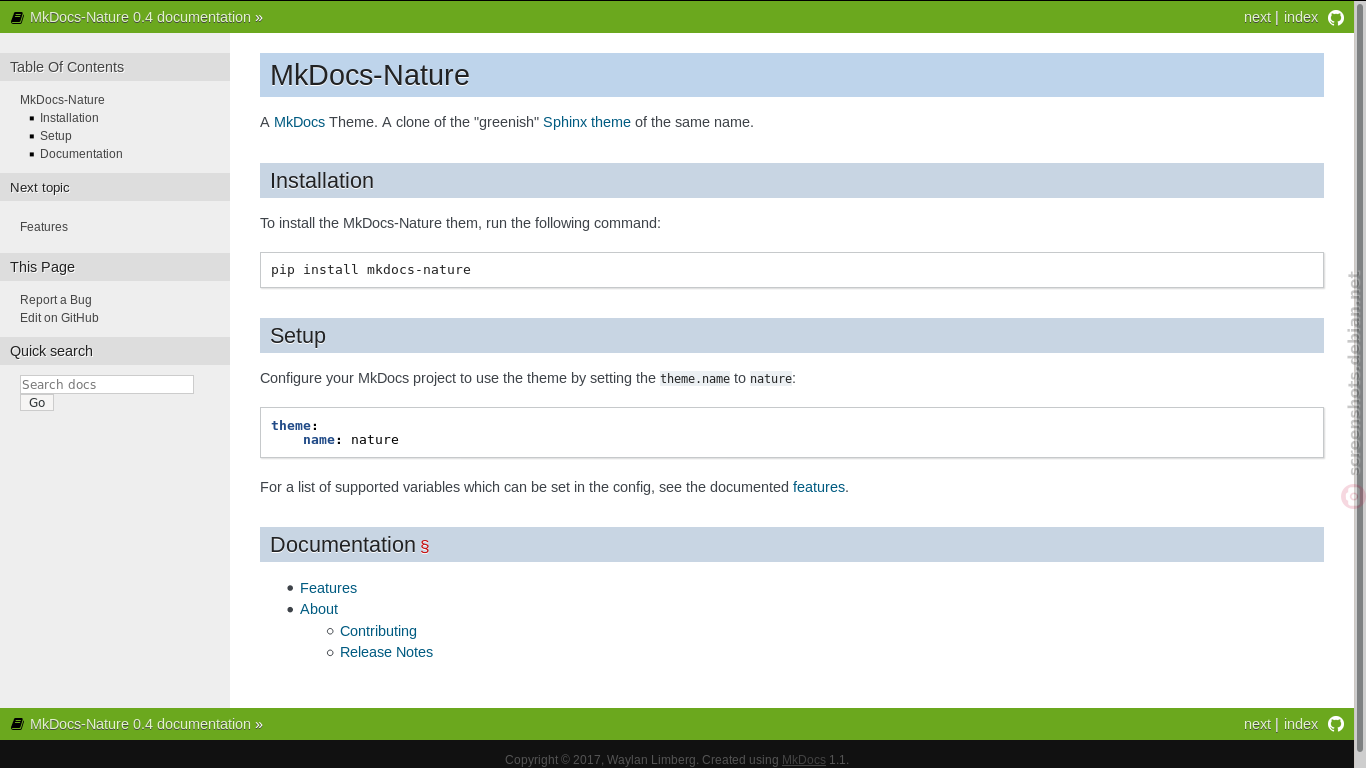
Task: Click Report a Bug in sidebar
Action: point(56,300)
